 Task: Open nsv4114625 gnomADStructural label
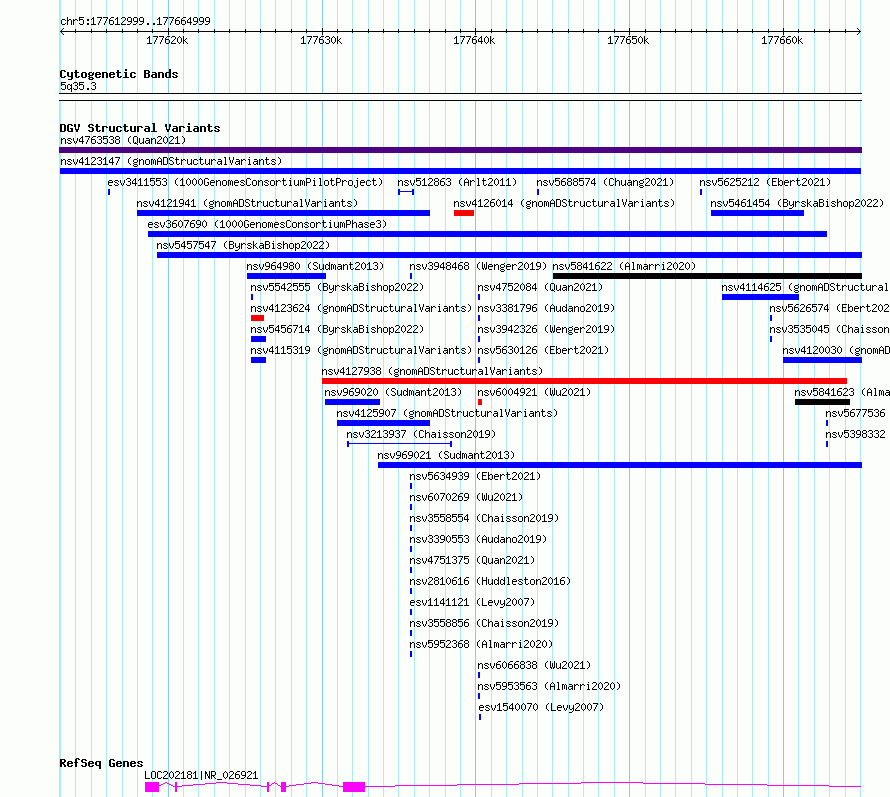805,287
